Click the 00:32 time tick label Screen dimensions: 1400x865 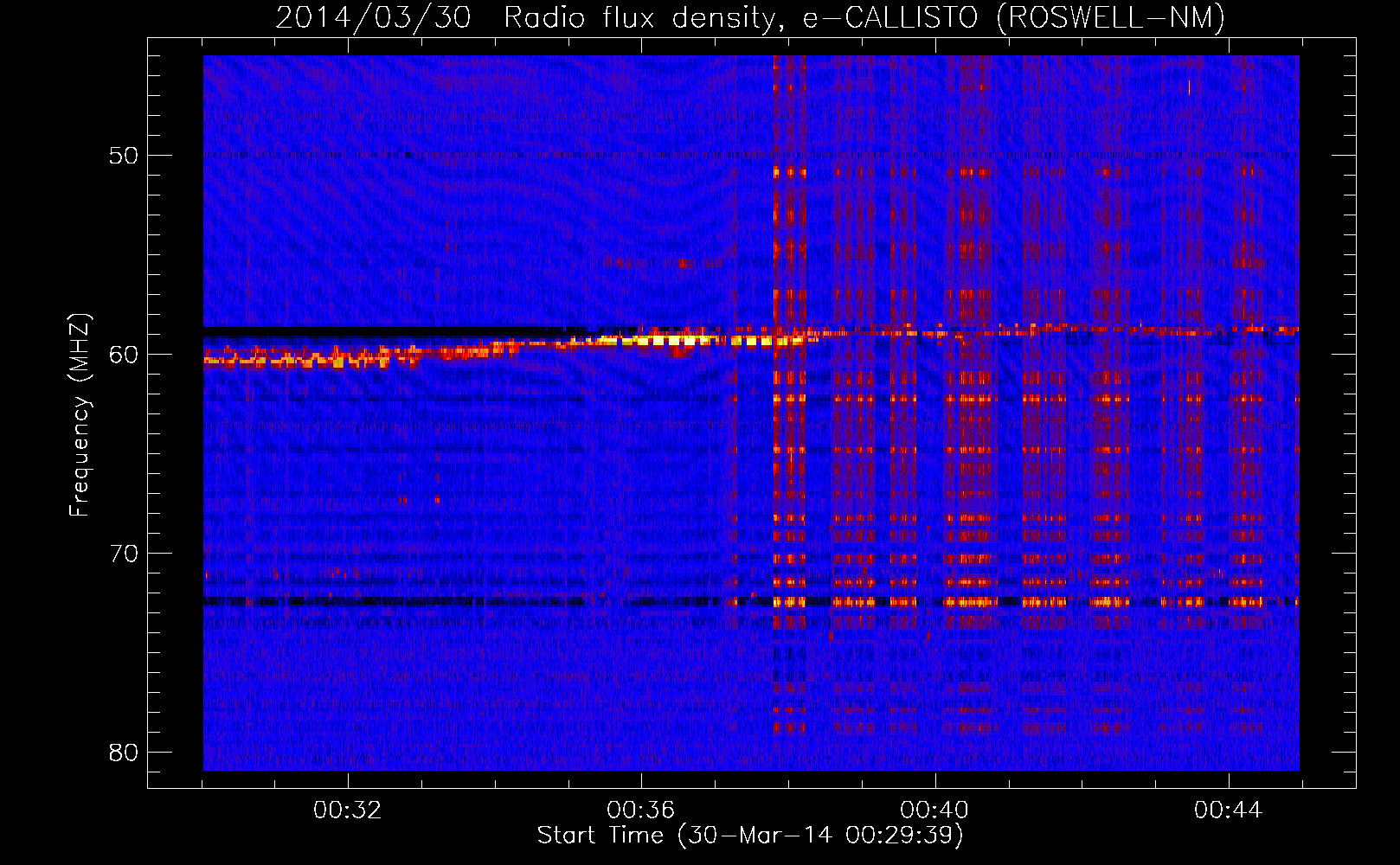[348, 811]
